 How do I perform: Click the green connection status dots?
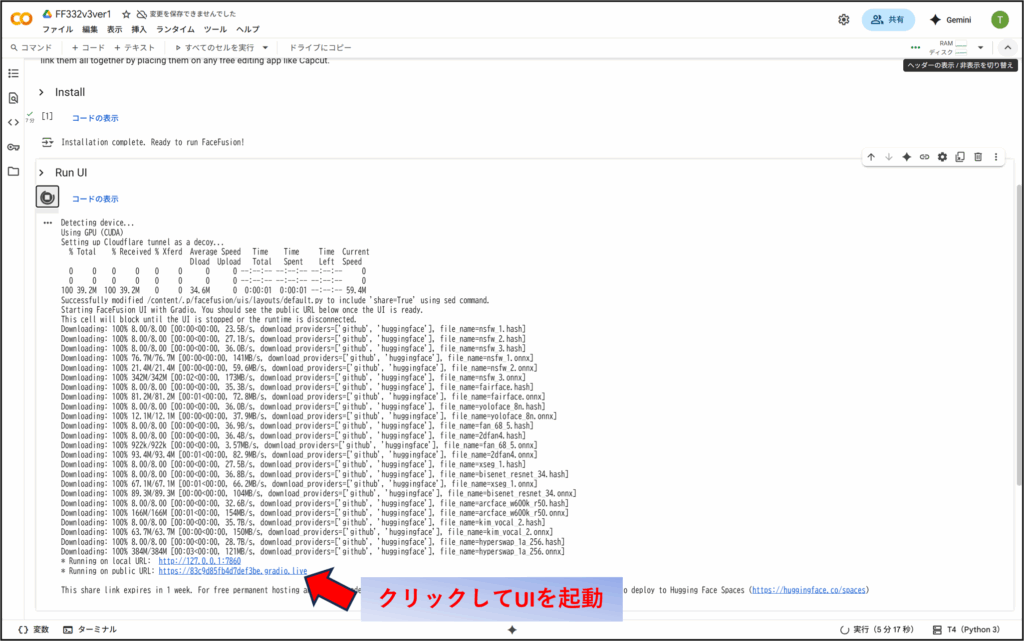tap(916, 47)
